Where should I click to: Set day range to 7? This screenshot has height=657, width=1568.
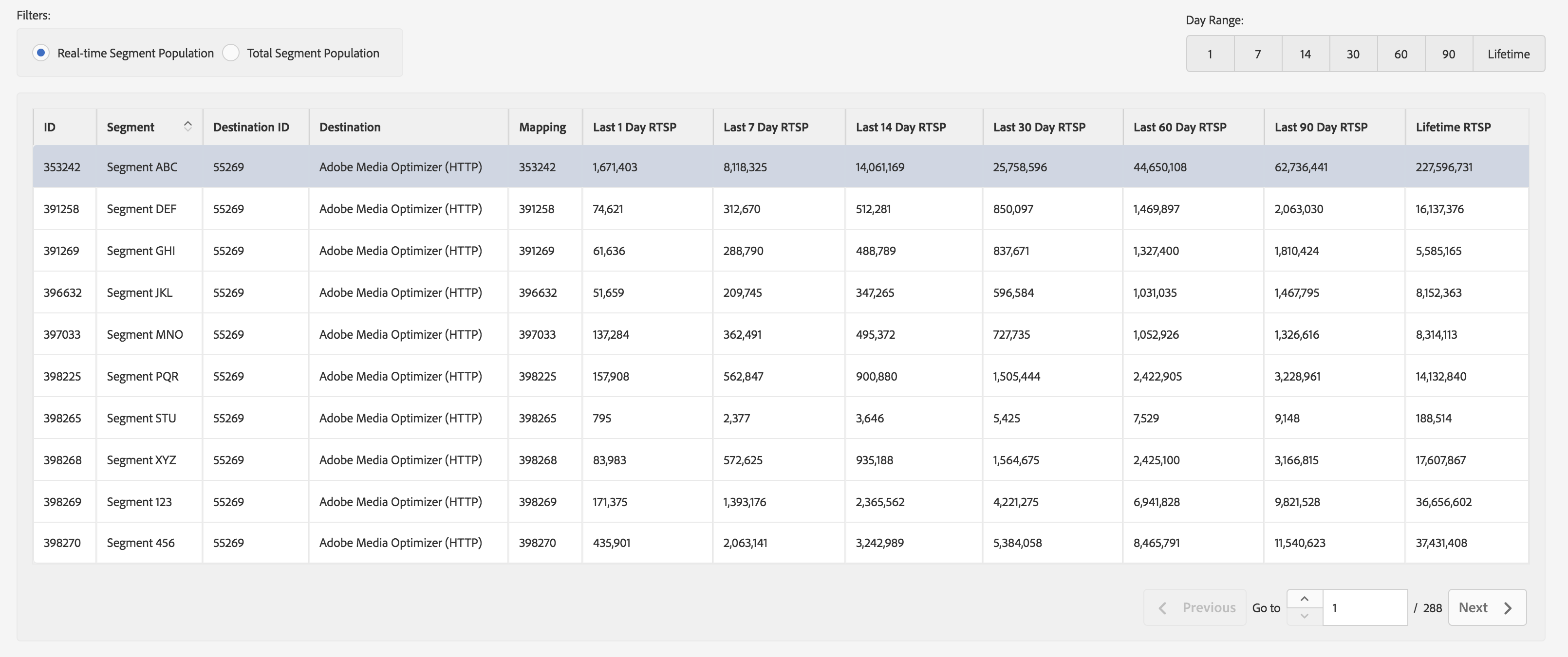pyautogui.click(x=1257, y=54)
